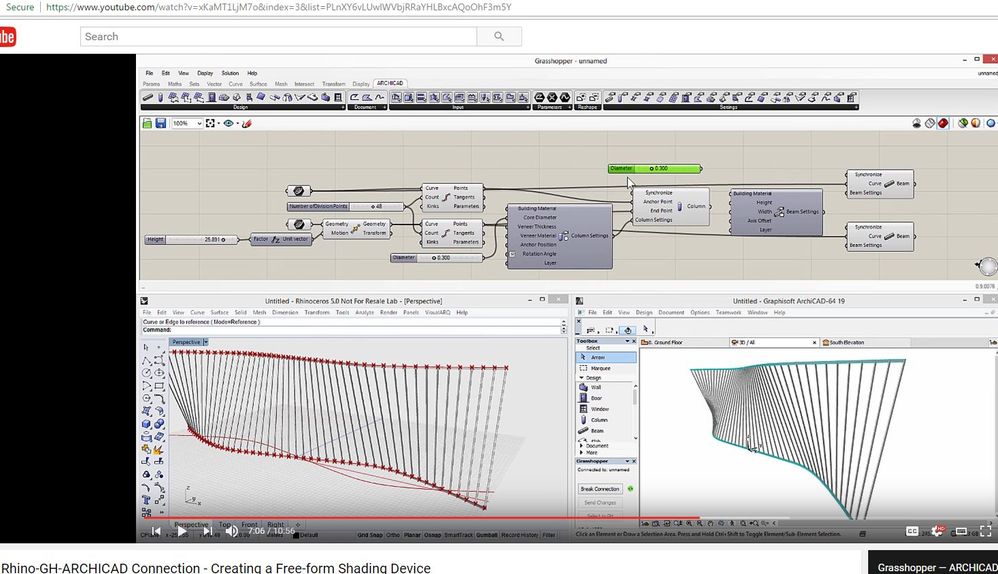Expand the Input group panel in Grasshopper ribbon
The image size is (998, 574).
pos(528,108)
